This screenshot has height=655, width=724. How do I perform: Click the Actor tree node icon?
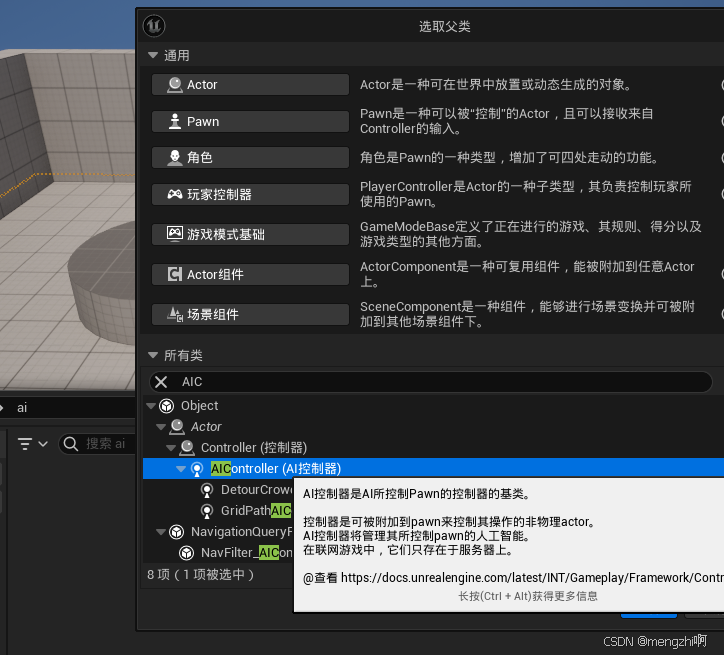click(177, 427)
